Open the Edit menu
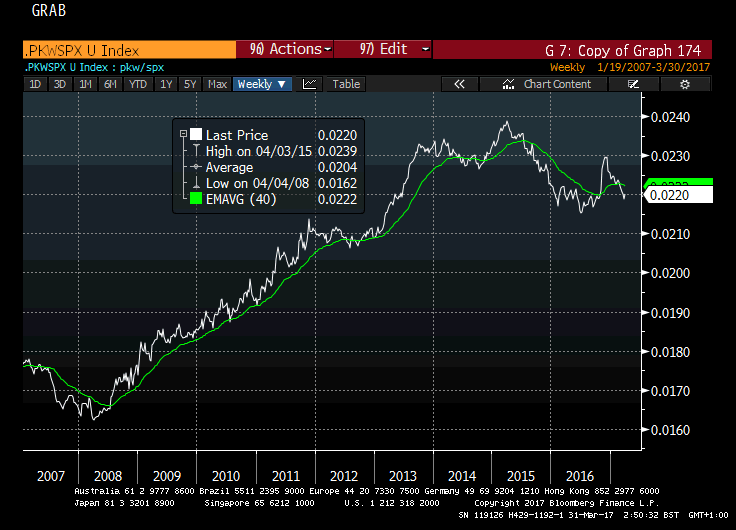The image size is (736, 530). (x=381, y=49)
